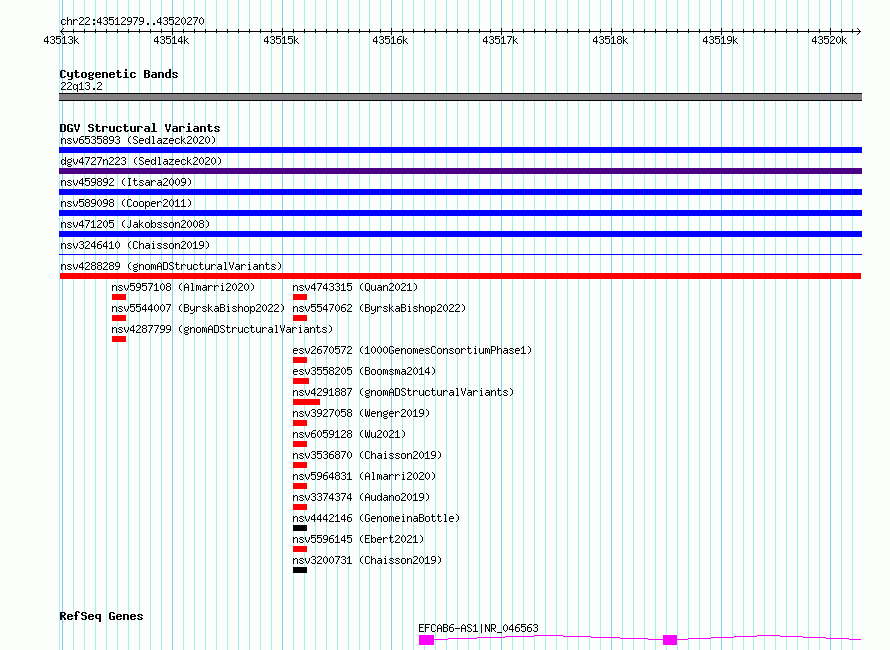Click the red marker under esv3558205

(301, 381)
